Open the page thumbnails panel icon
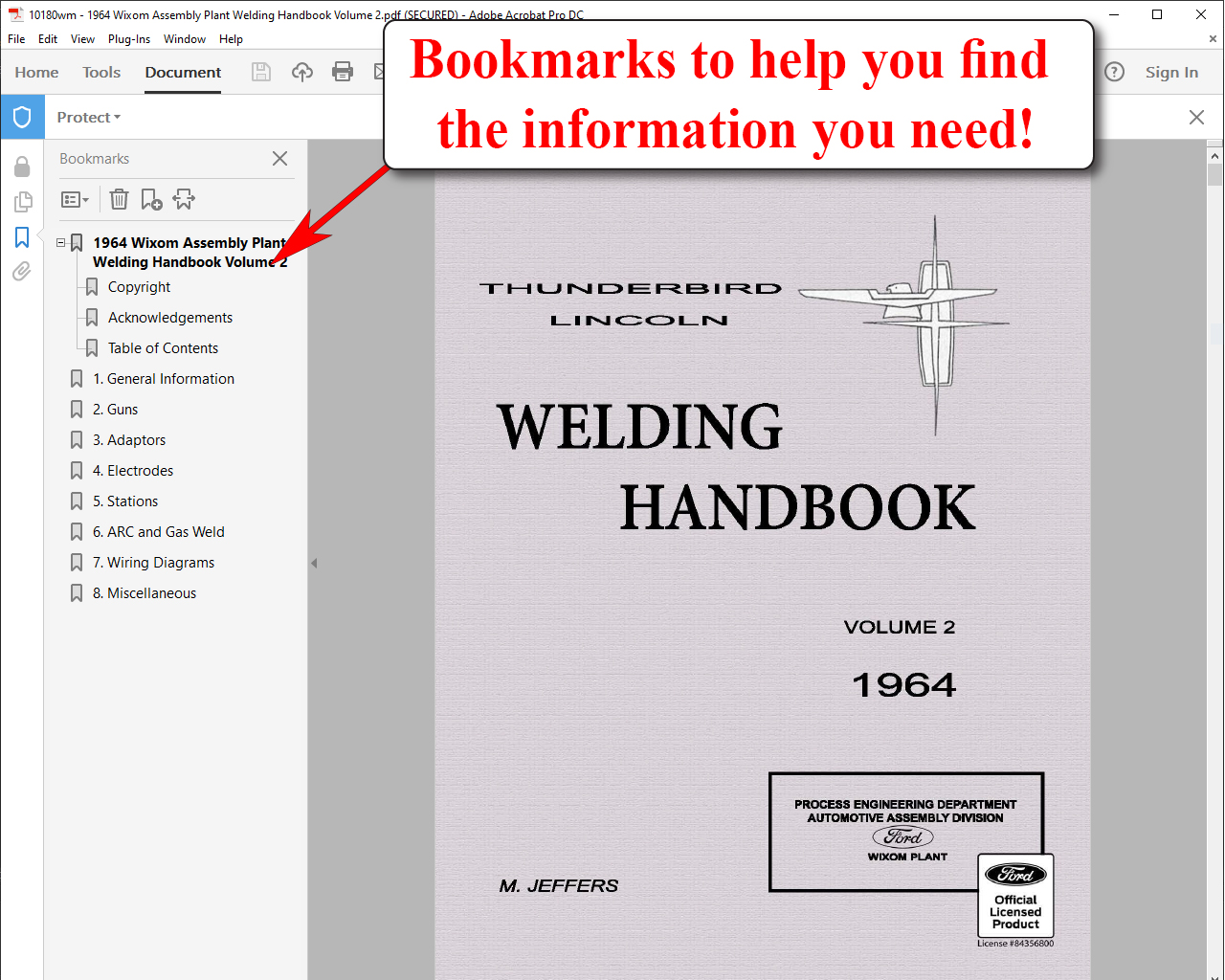 [22, 202]
